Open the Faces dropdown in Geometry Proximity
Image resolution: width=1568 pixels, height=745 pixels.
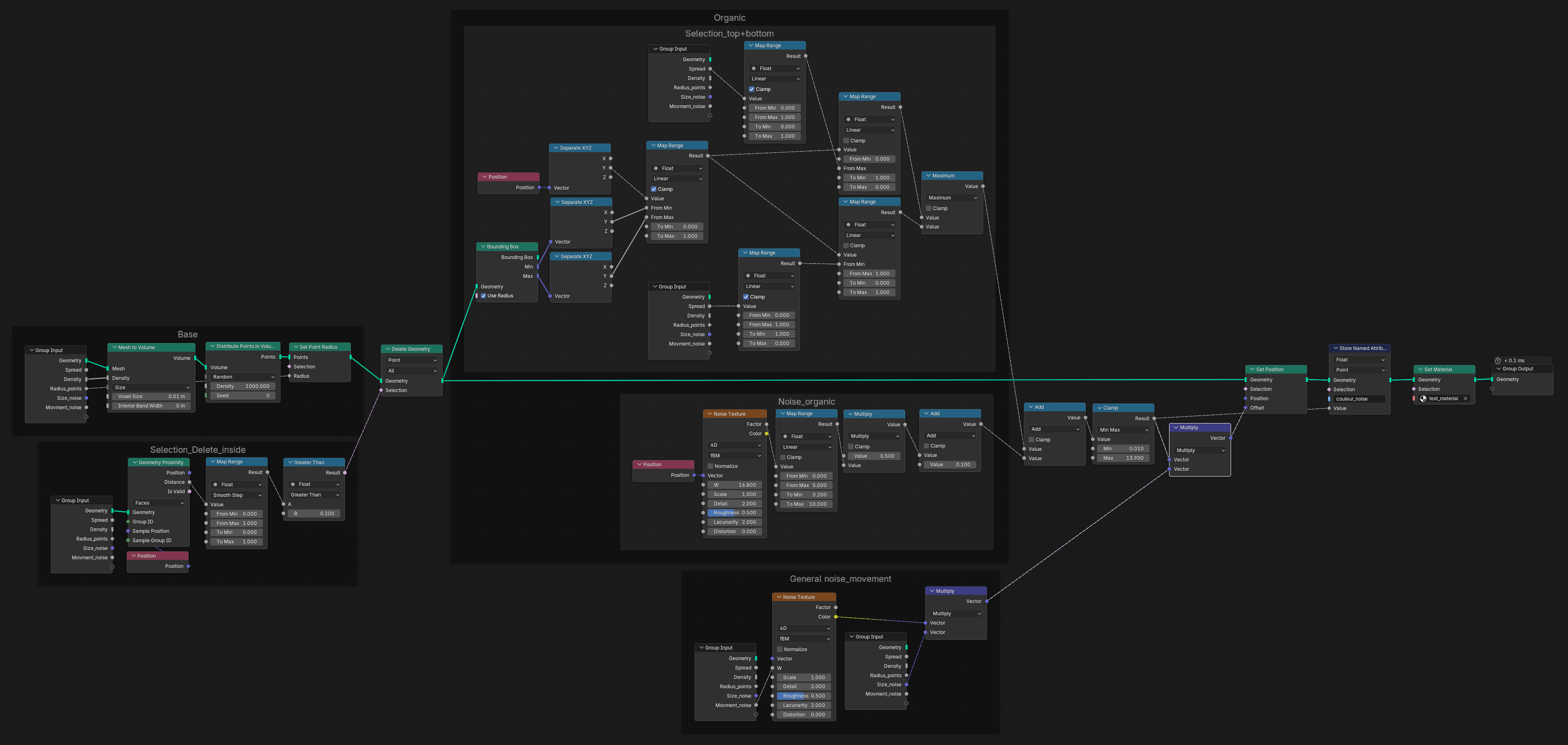(x=159, y=503)
